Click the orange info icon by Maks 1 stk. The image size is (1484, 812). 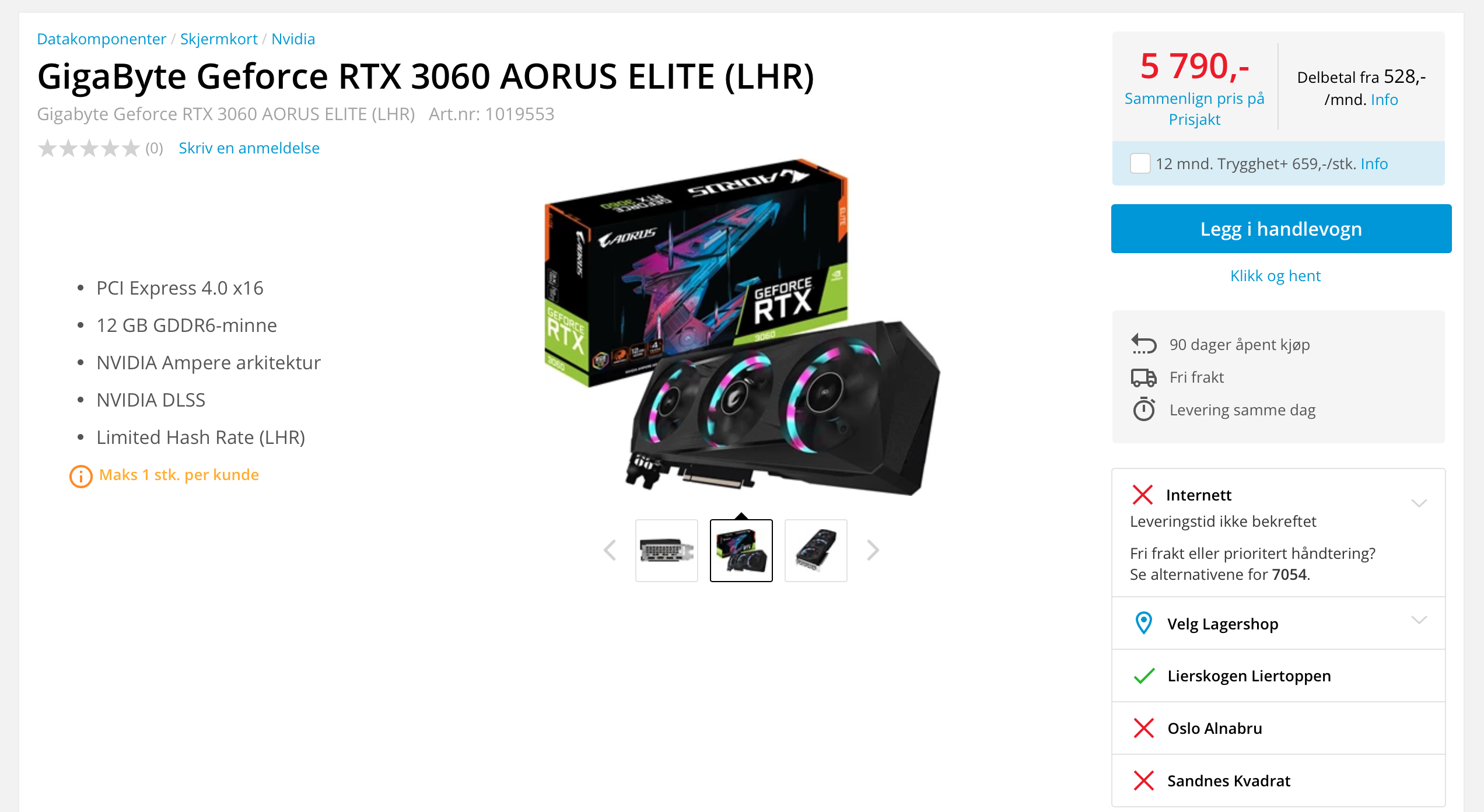point(81,476)
